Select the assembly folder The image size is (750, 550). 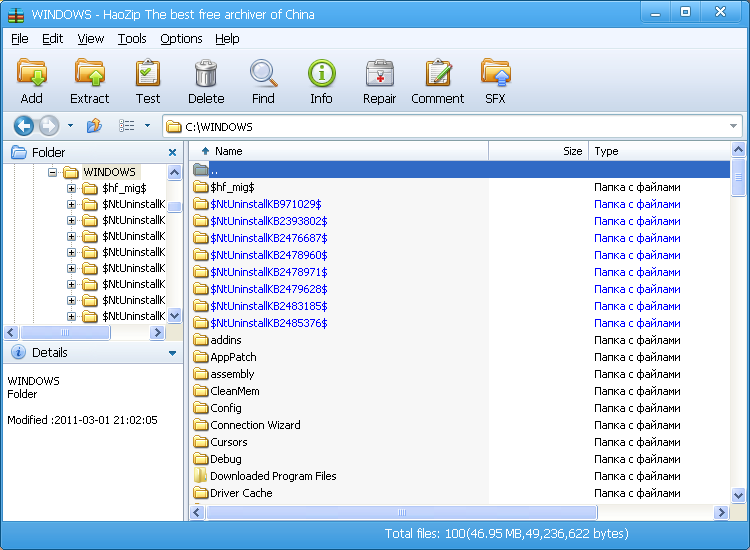pyautogui.click(x=232, y=374)
